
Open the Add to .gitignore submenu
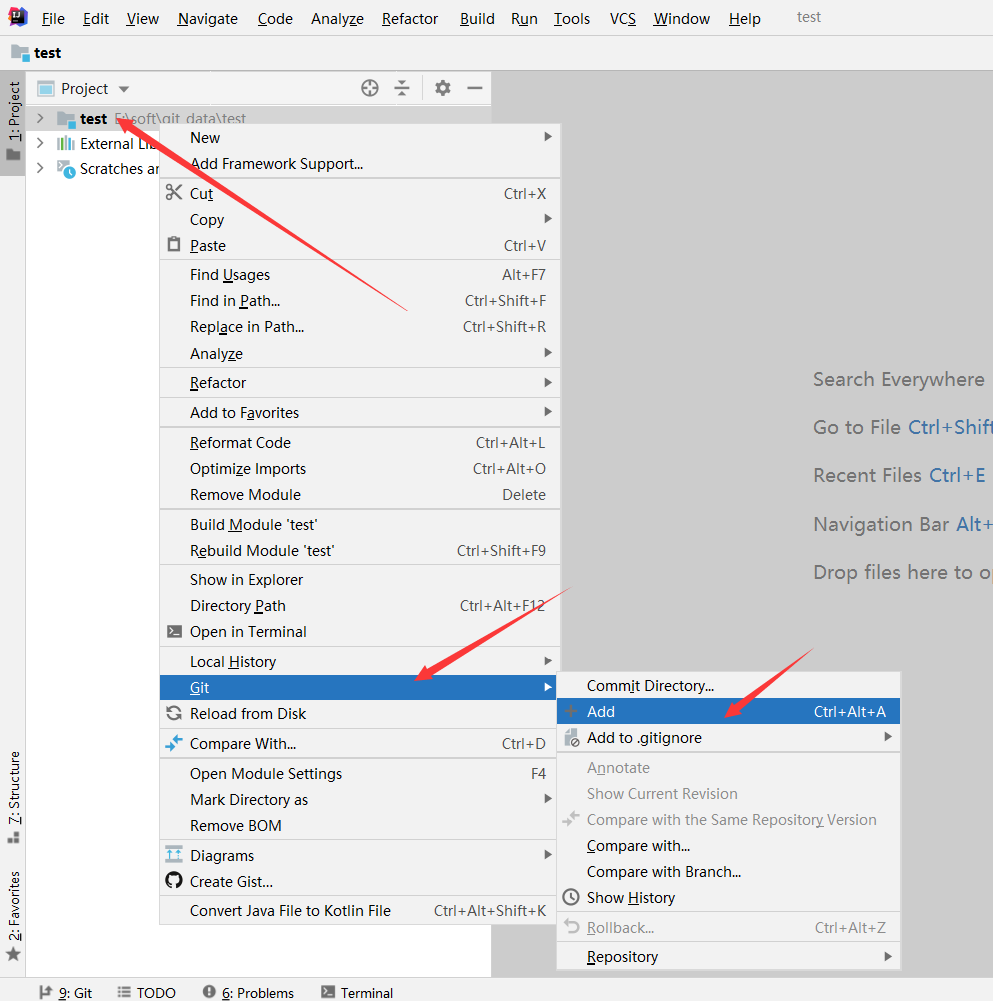tap(729, 737)
